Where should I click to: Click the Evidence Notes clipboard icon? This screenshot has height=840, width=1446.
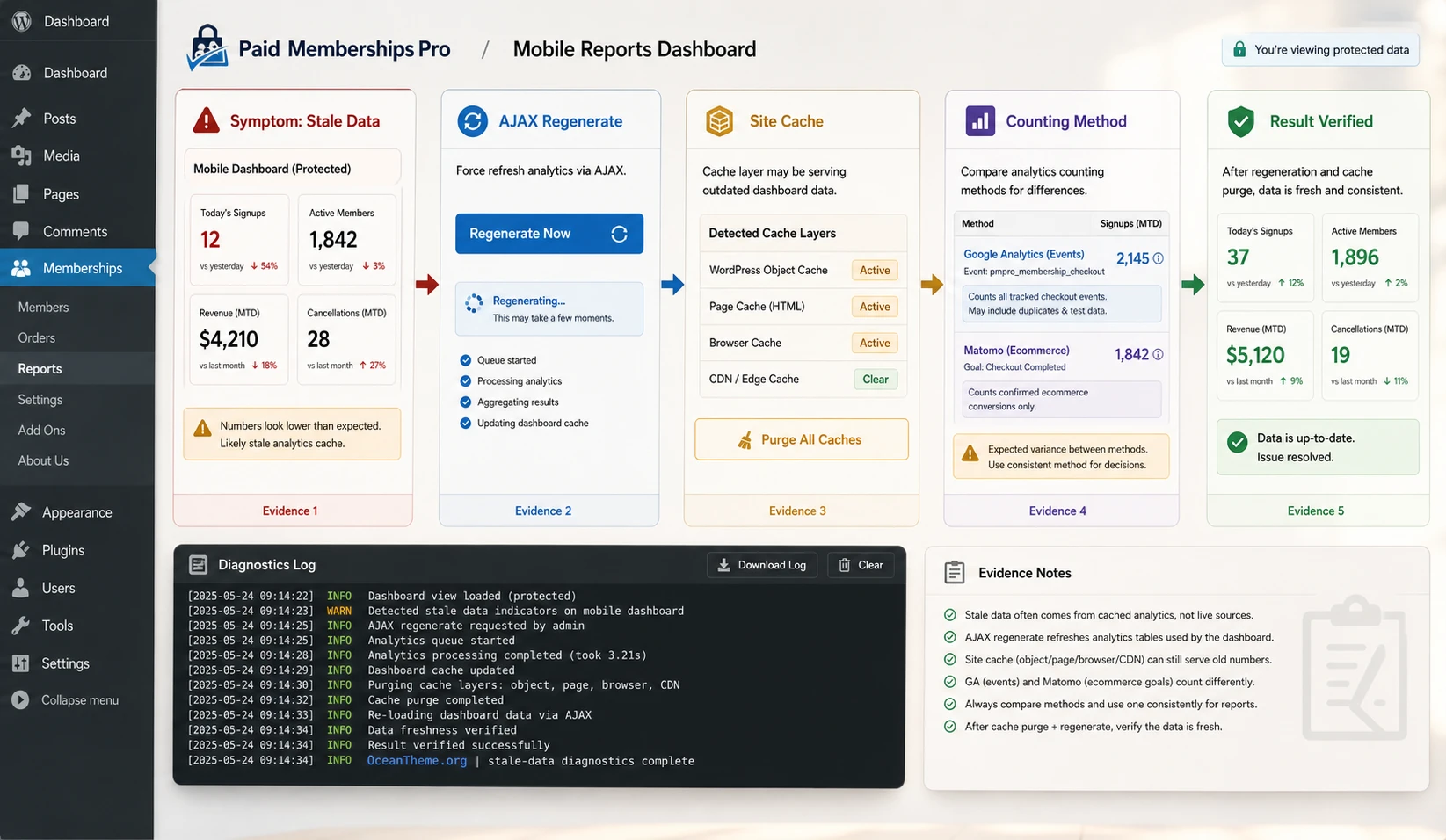955,572
